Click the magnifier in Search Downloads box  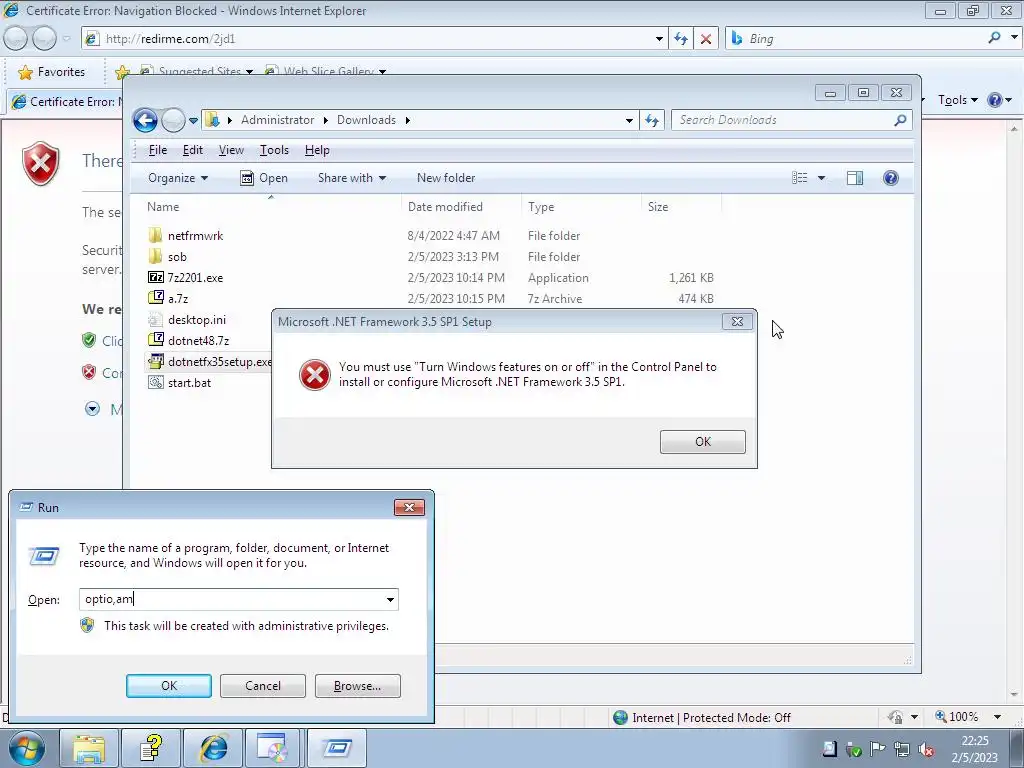tap(900, 120)
